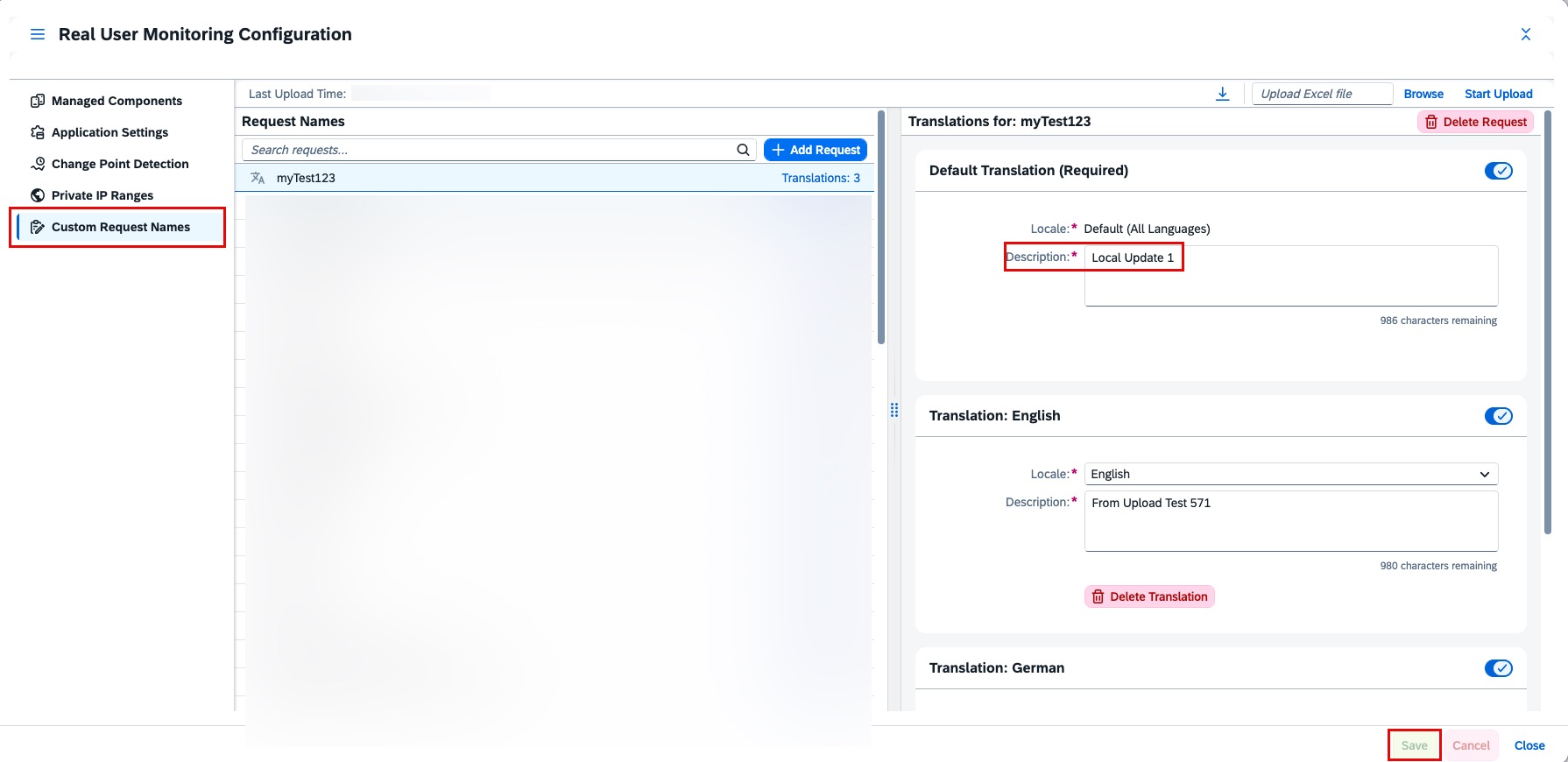Open Application Settings in the sidebar
This screenshot has width=1568, height=762.
tap(109, 132)
